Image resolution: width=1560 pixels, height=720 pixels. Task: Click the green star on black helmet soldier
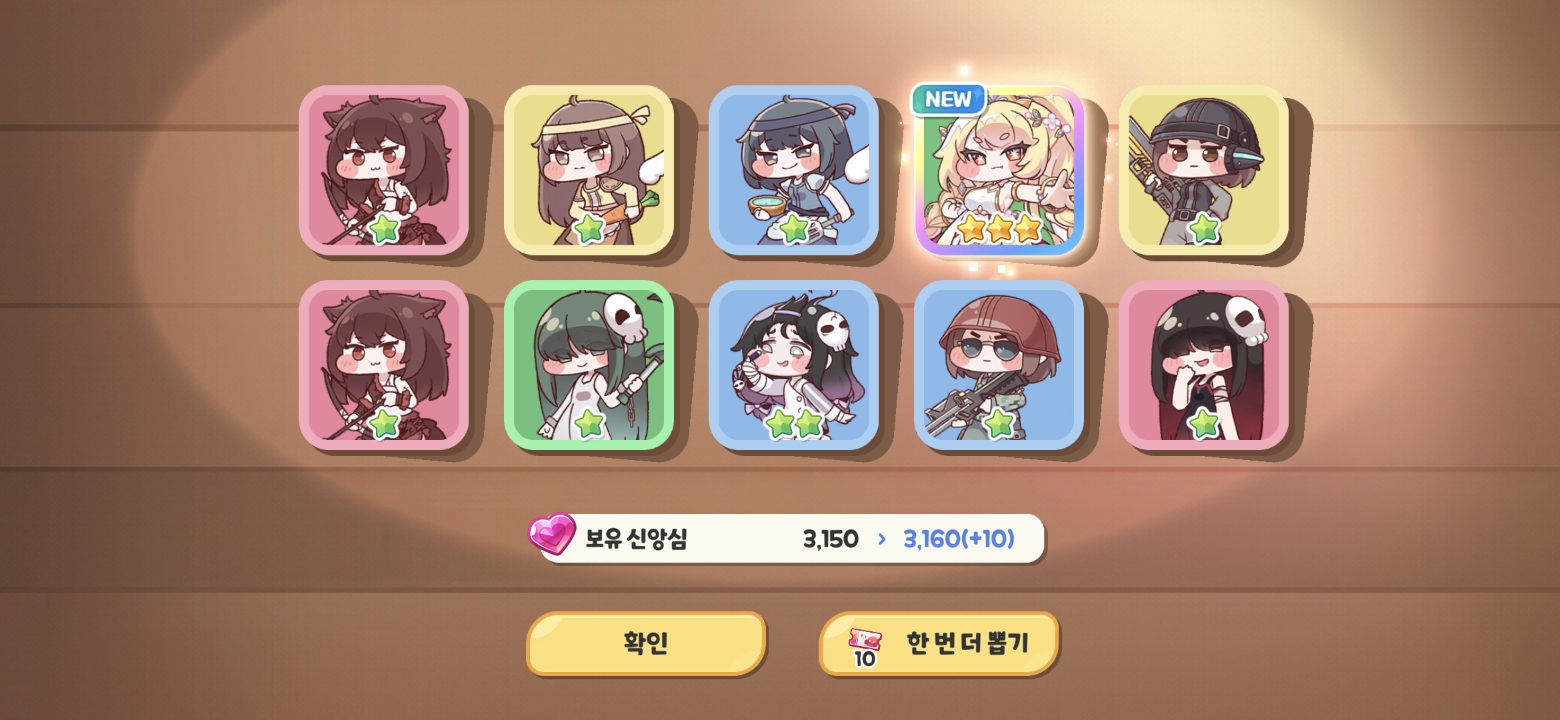click(1204, 229)
